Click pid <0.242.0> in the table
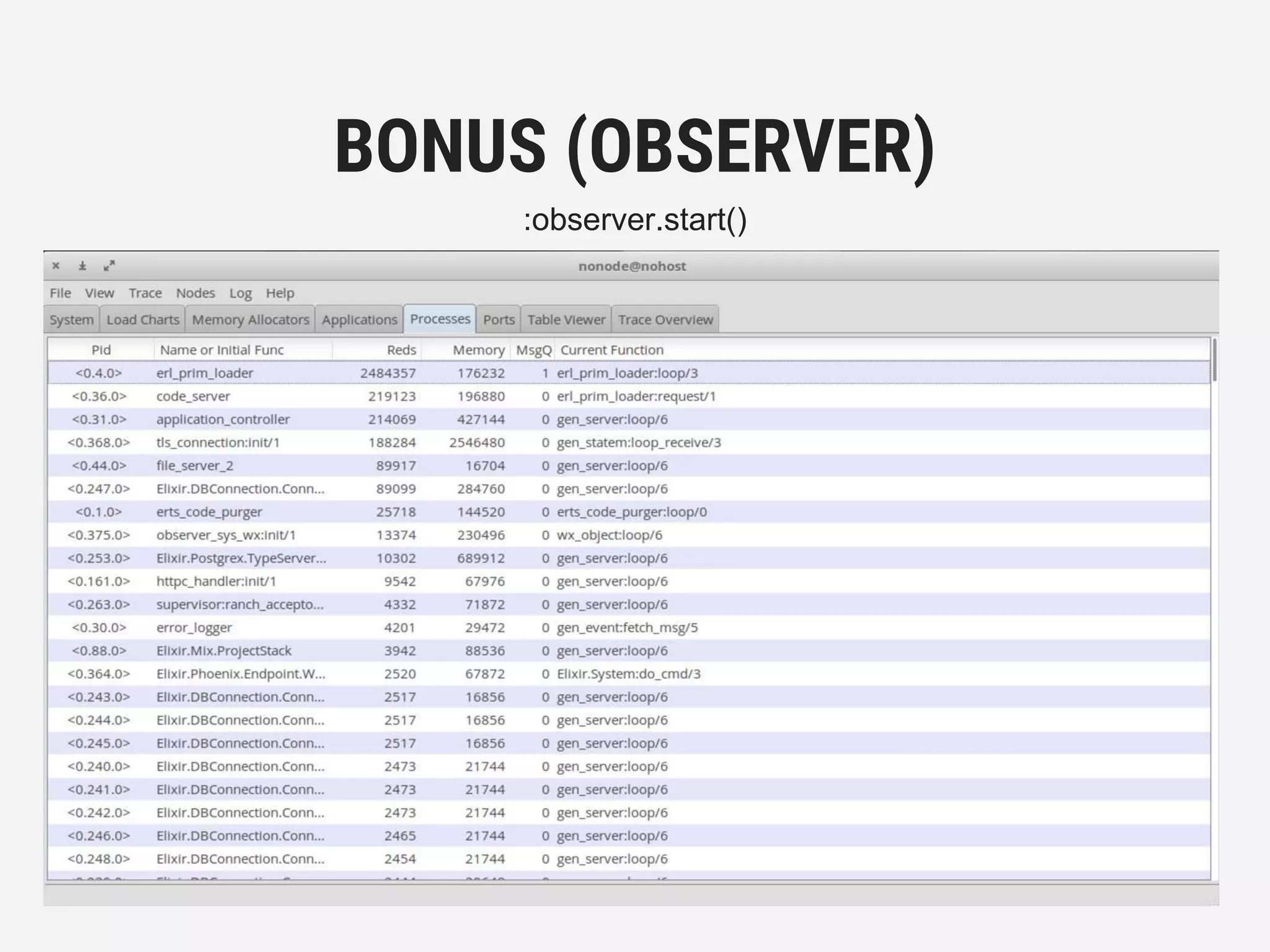The height and width of the screenshot is (952, 1270). point(99,813)
